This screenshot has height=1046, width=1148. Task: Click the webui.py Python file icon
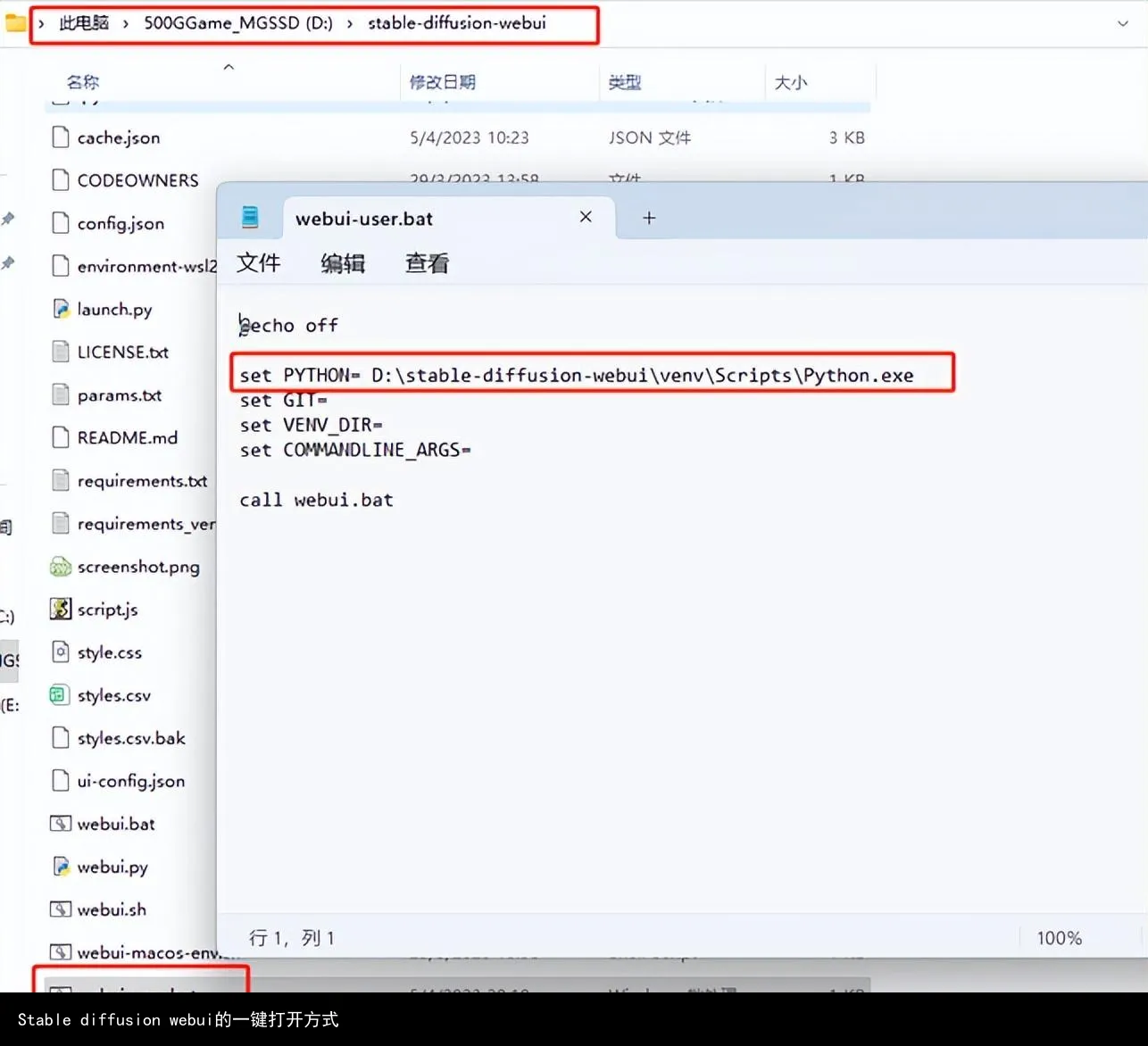61,867
